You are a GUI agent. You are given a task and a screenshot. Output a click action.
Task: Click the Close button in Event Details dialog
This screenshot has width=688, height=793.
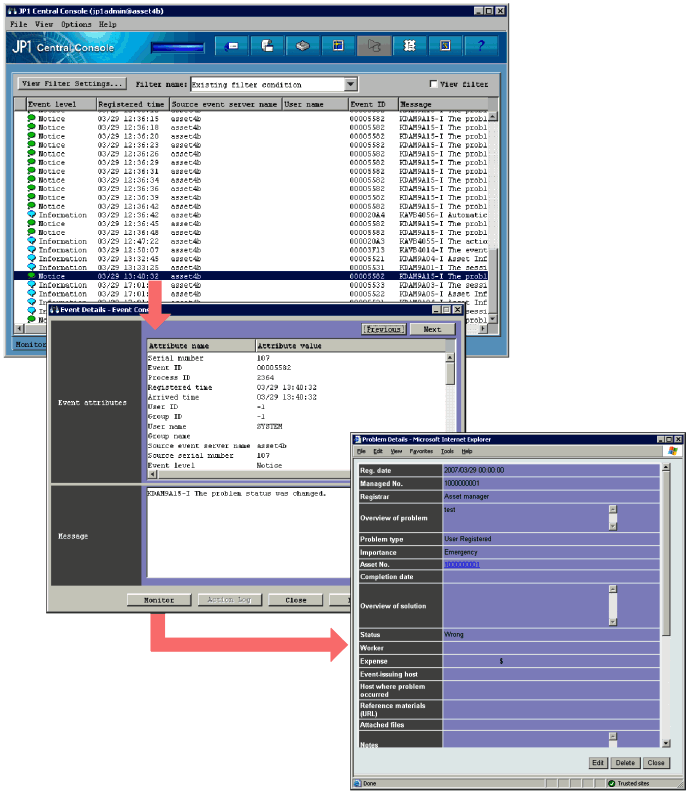[x=295, y=600]
